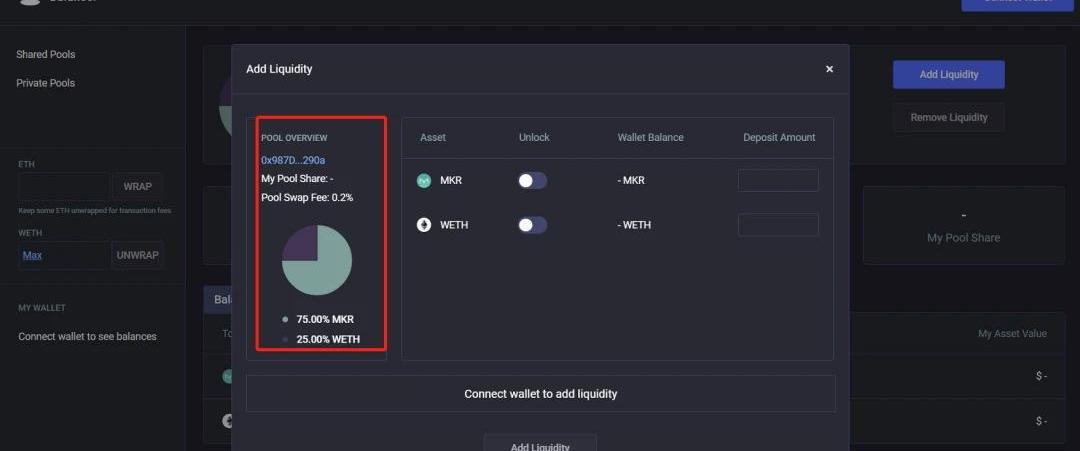Click the Remove Liquidity button

948,118
